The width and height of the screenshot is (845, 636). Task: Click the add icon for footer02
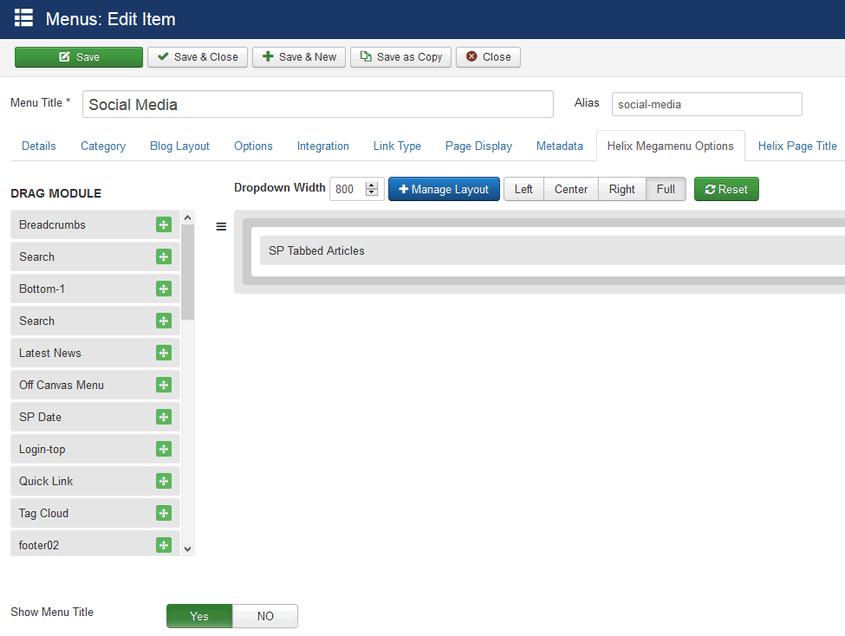(x=164, y=545)
